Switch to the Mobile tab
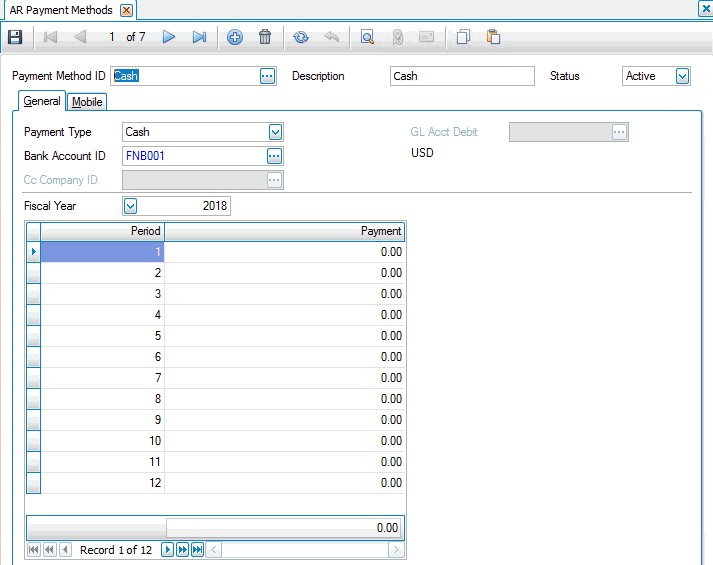 87,101
